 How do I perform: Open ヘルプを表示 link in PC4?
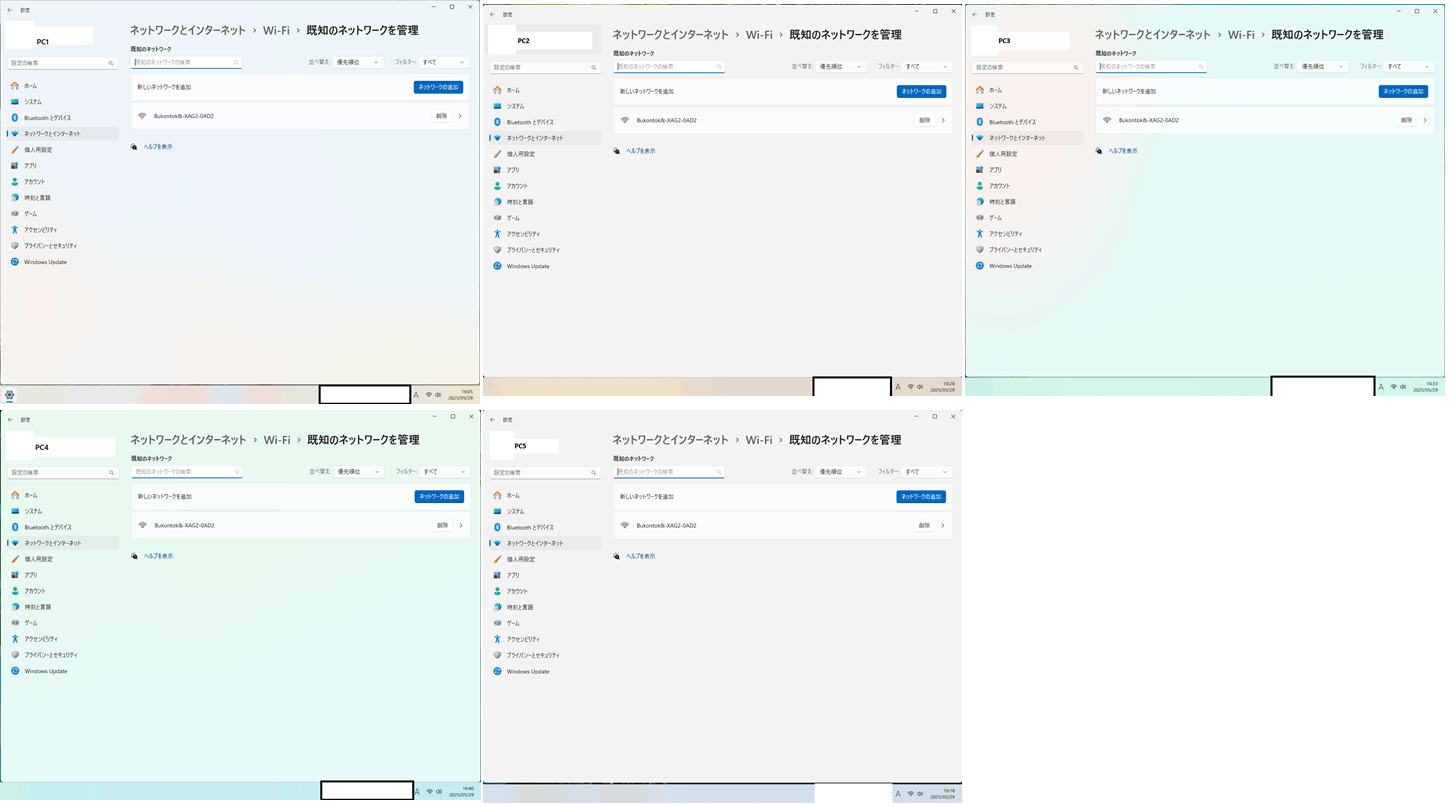coord(158,556)
